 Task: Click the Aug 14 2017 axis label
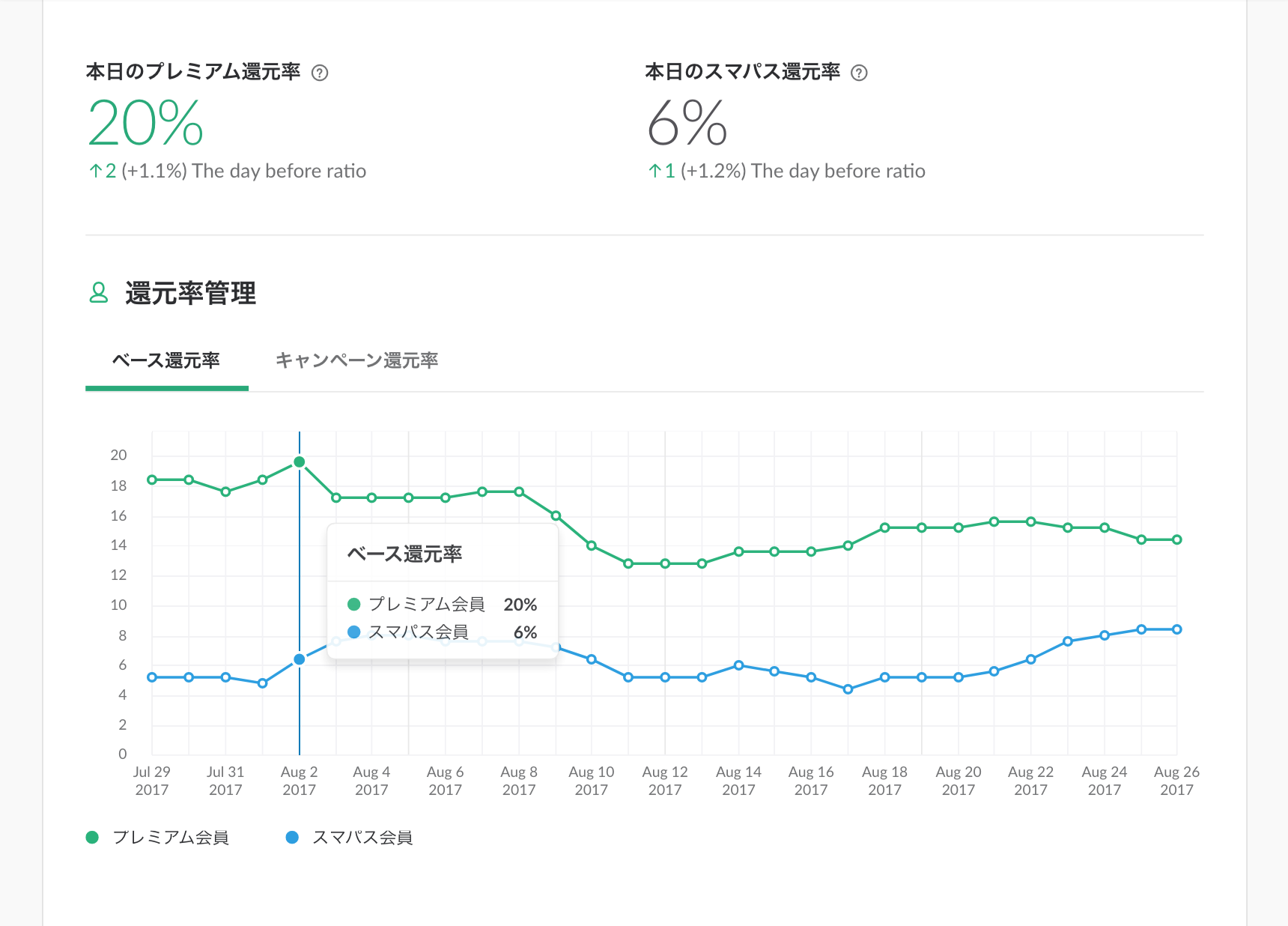point(738,781)
